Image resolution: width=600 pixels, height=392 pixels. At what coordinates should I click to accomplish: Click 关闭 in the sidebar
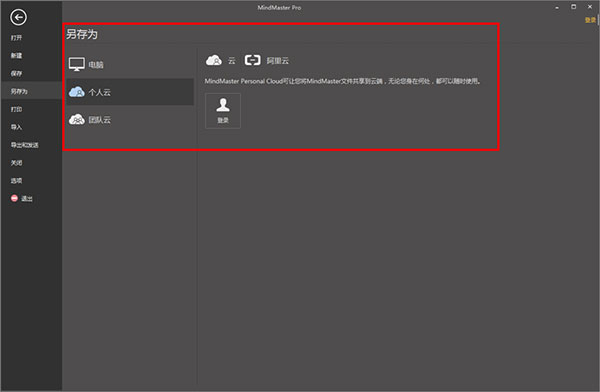16,163
